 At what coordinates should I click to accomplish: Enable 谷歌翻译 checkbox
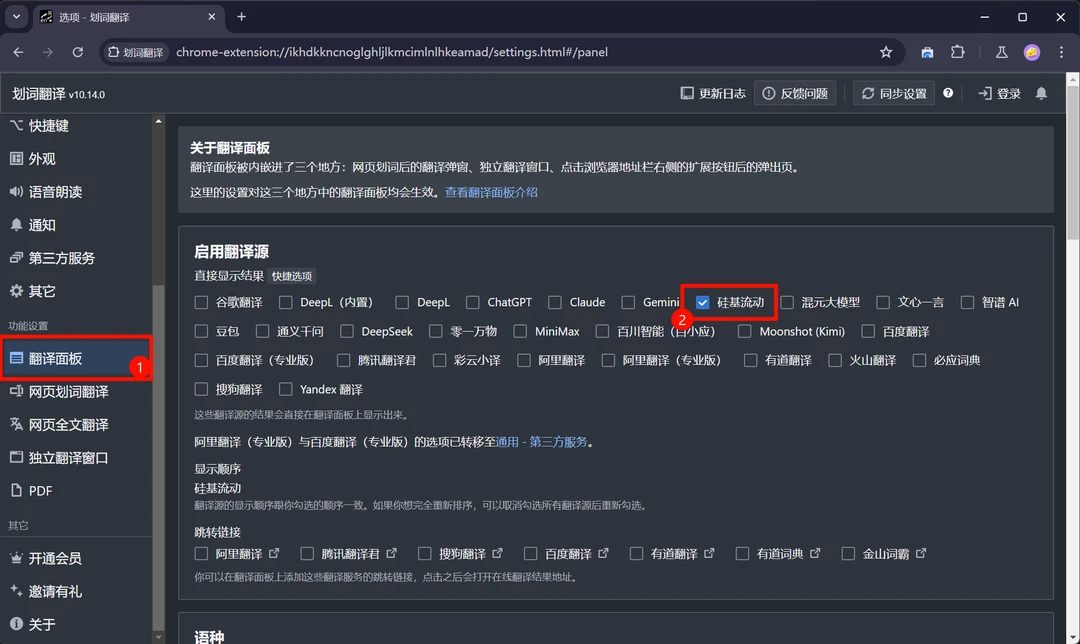coord(201,302)
